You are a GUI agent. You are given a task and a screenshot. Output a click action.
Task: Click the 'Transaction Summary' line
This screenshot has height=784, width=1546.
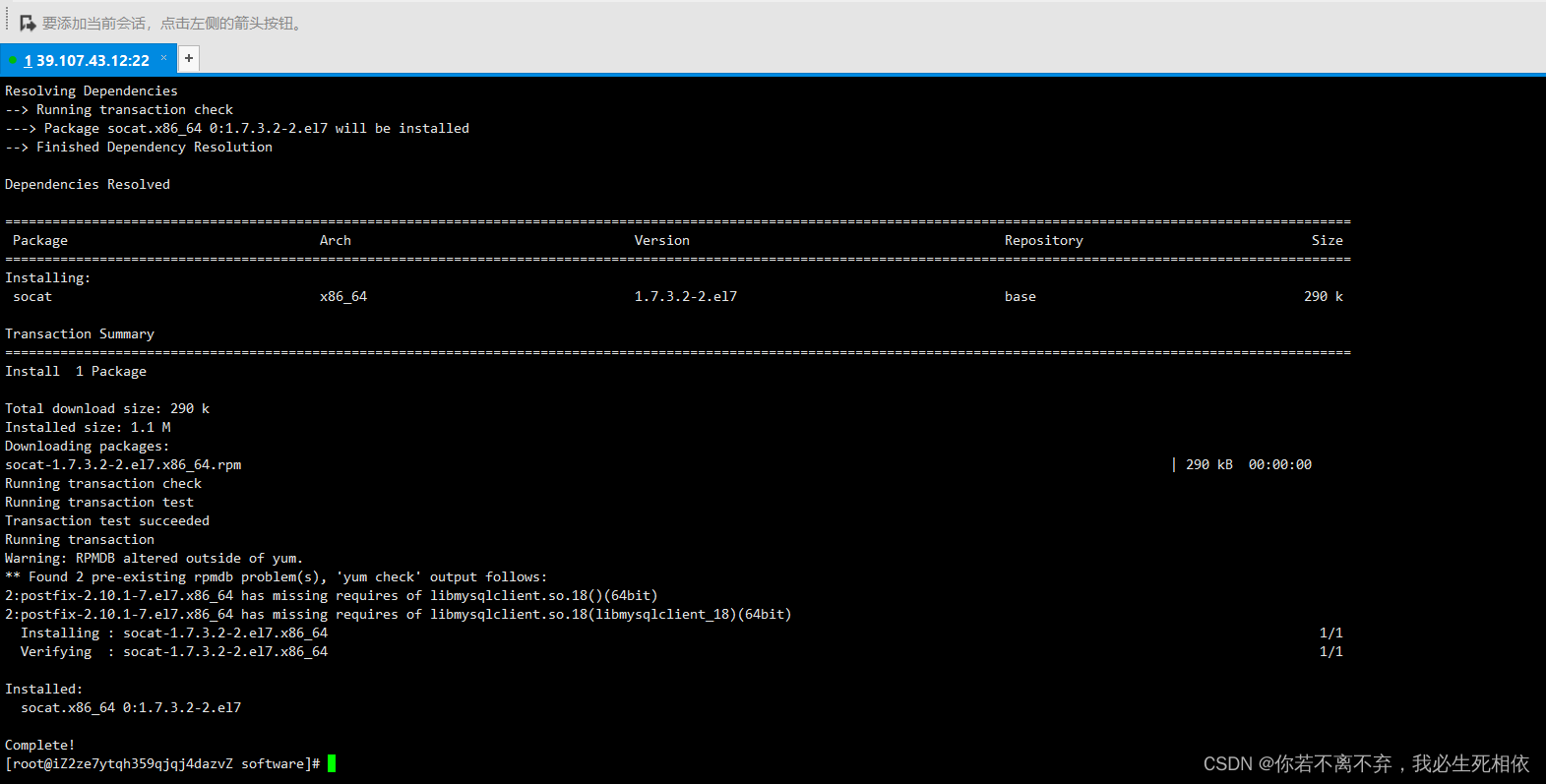80,333
